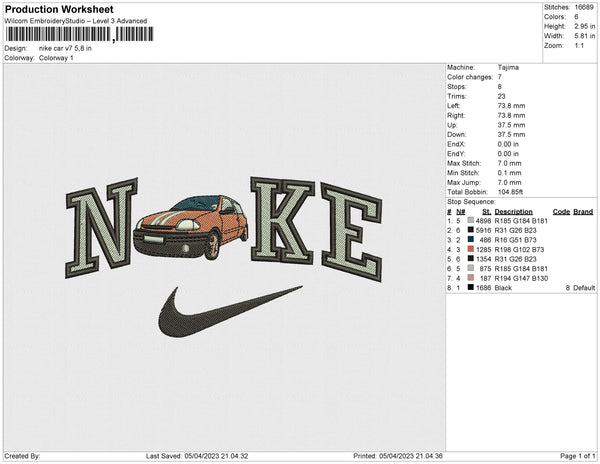The width and height of the screenshot is (600, 464).
Task: Click the Brand column header
Action: click(583, 212)
